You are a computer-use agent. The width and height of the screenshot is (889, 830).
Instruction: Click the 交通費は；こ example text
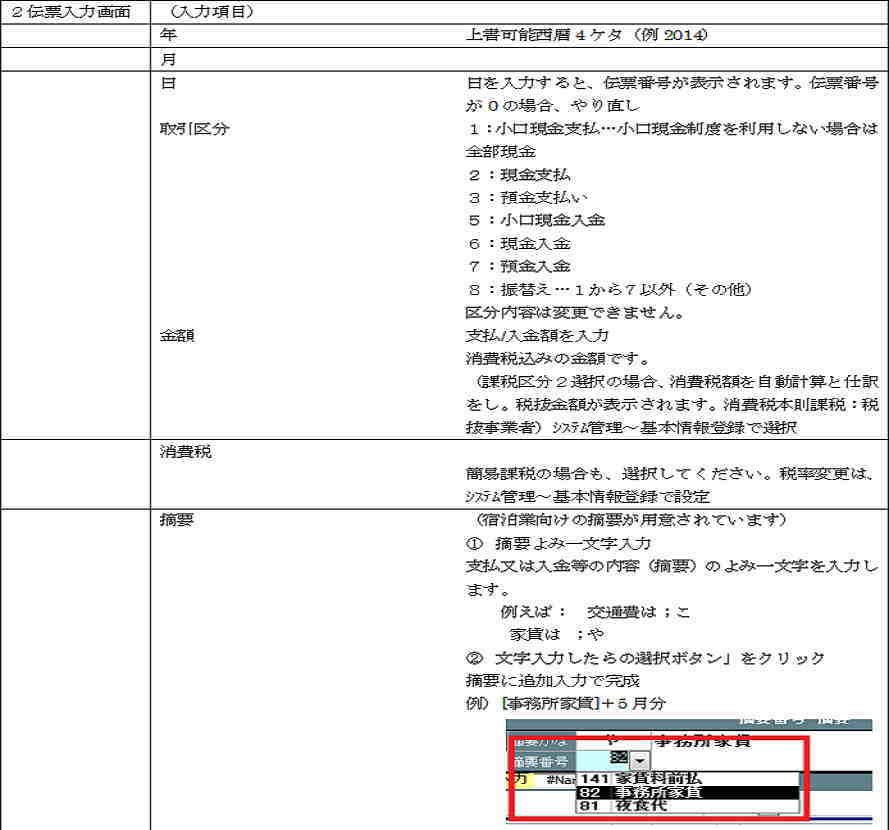pos(638,612)
